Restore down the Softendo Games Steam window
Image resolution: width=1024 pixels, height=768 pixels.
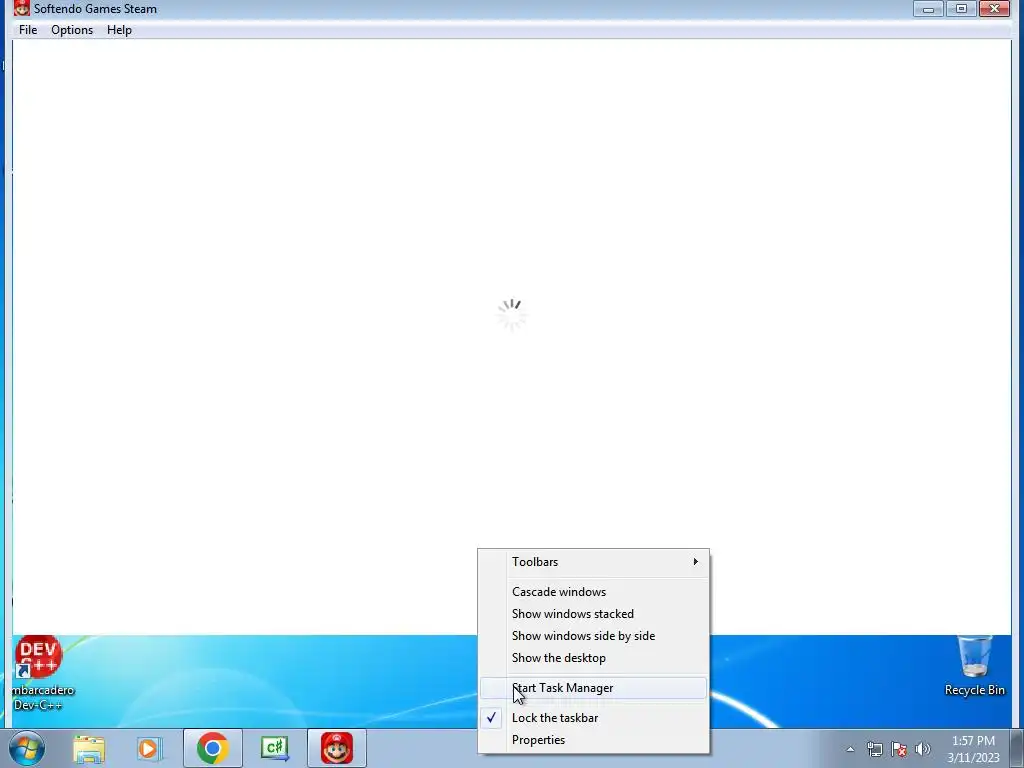961,8
